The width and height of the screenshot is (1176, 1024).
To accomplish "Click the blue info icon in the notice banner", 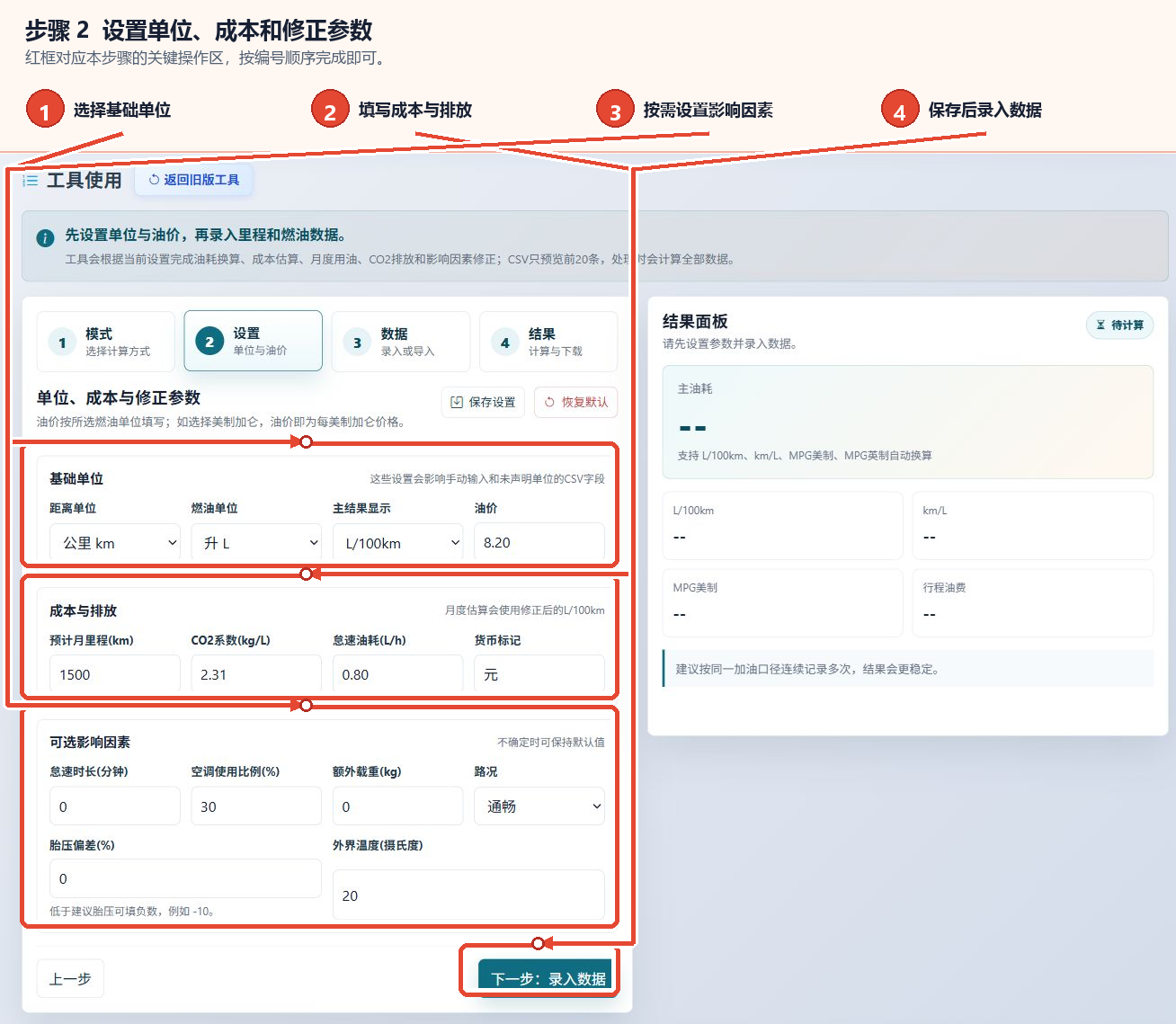I will pos(45,238).
